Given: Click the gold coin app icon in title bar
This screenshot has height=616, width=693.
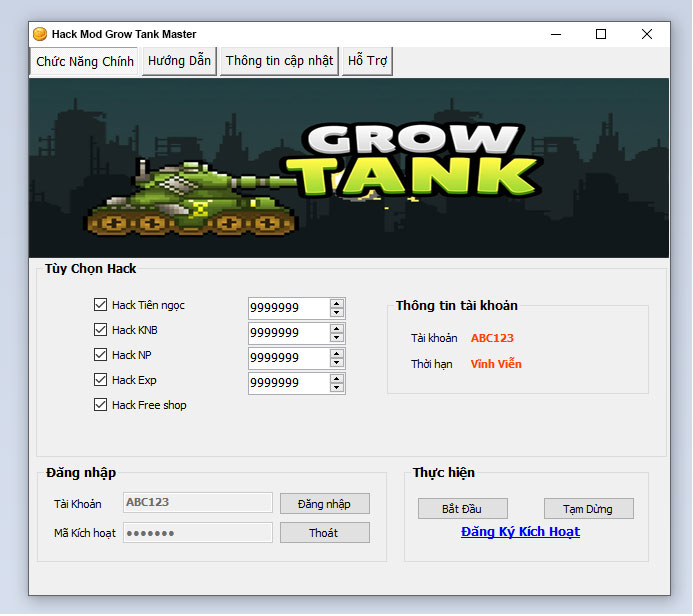Looking at the screenshot, I should click(40, 34).
